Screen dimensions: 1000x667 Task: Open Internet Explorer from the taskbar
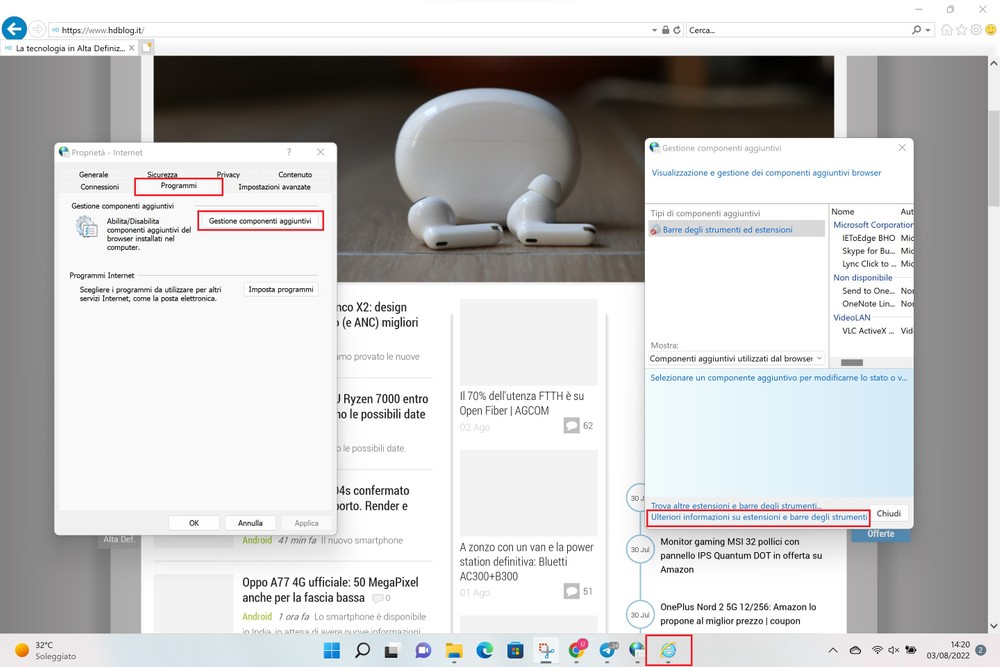[668, 650]
